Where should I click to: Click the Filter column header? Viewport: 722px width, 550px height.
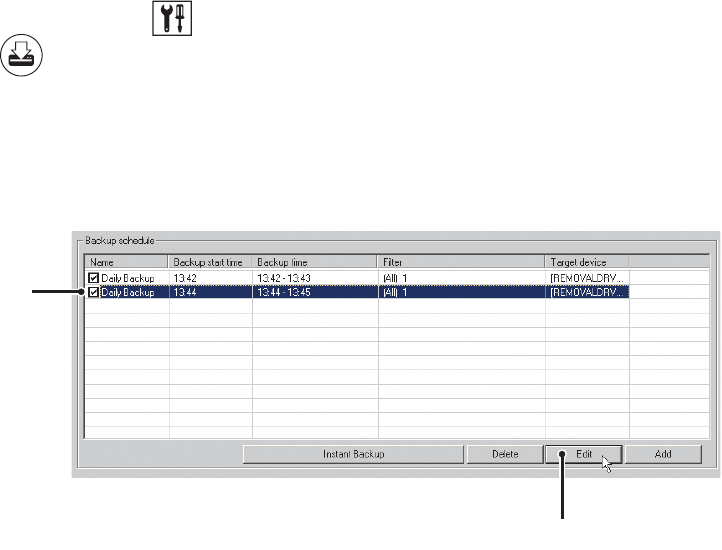point(461,262)
